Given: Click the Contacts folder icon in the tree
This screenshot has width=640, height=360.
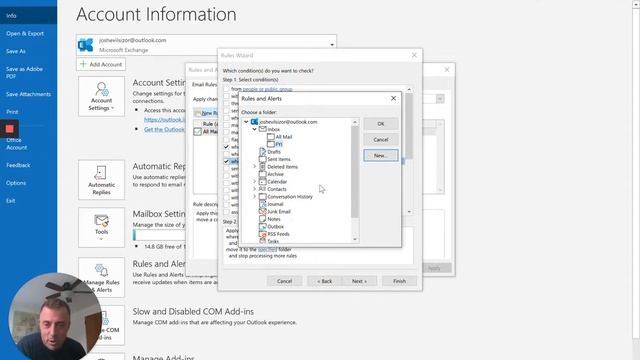Looking at the screenshot, I should coord(262,189).
